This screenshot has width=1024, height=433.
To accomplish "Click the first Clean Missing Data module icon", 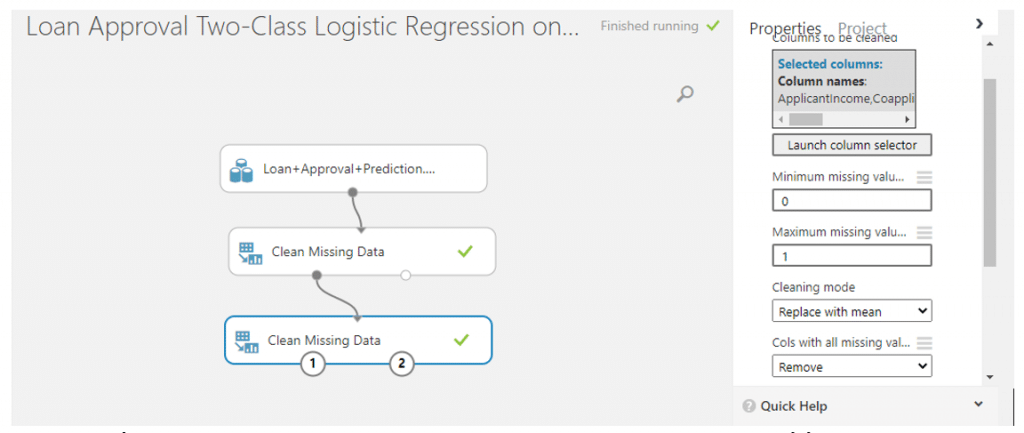I will 249,253.
